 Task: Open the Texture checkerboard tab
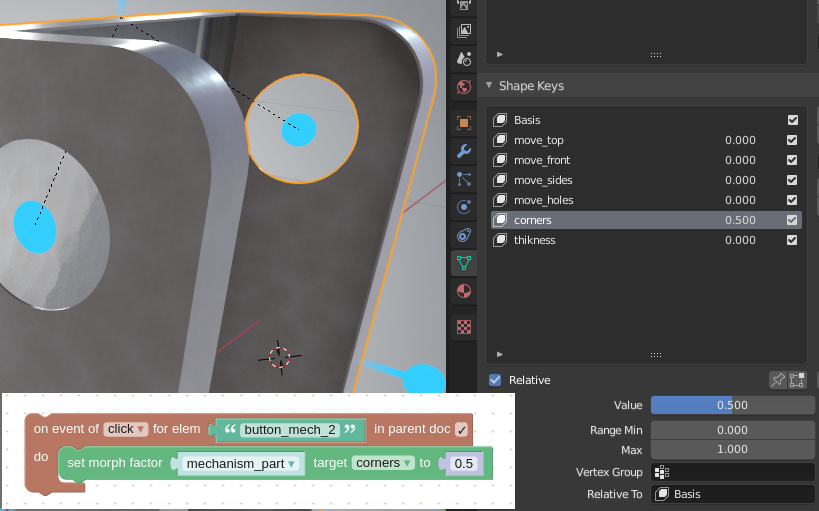click(463, 327)
